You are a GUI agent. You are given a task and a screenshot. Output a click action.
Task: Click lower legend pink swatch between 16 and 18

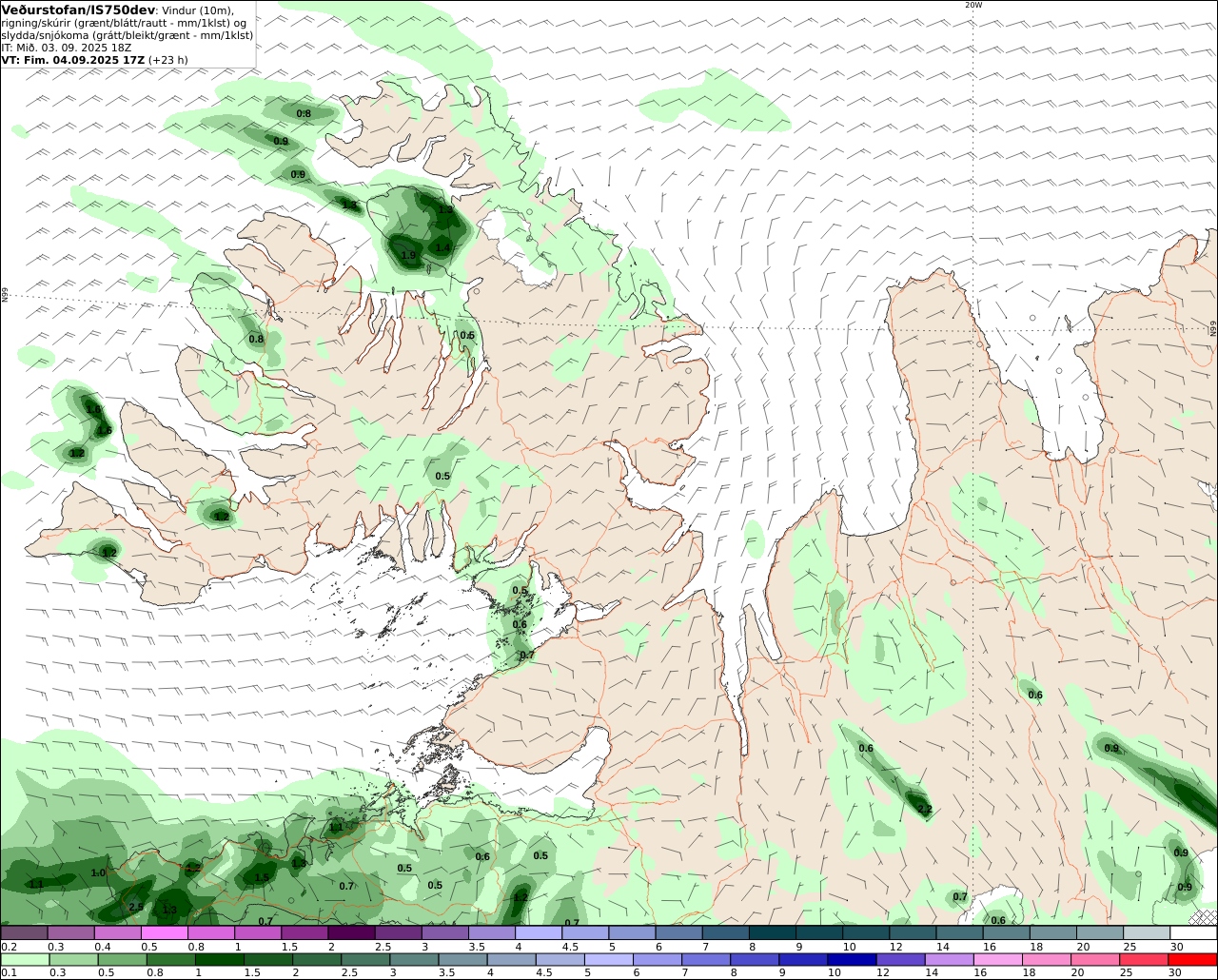999,960
